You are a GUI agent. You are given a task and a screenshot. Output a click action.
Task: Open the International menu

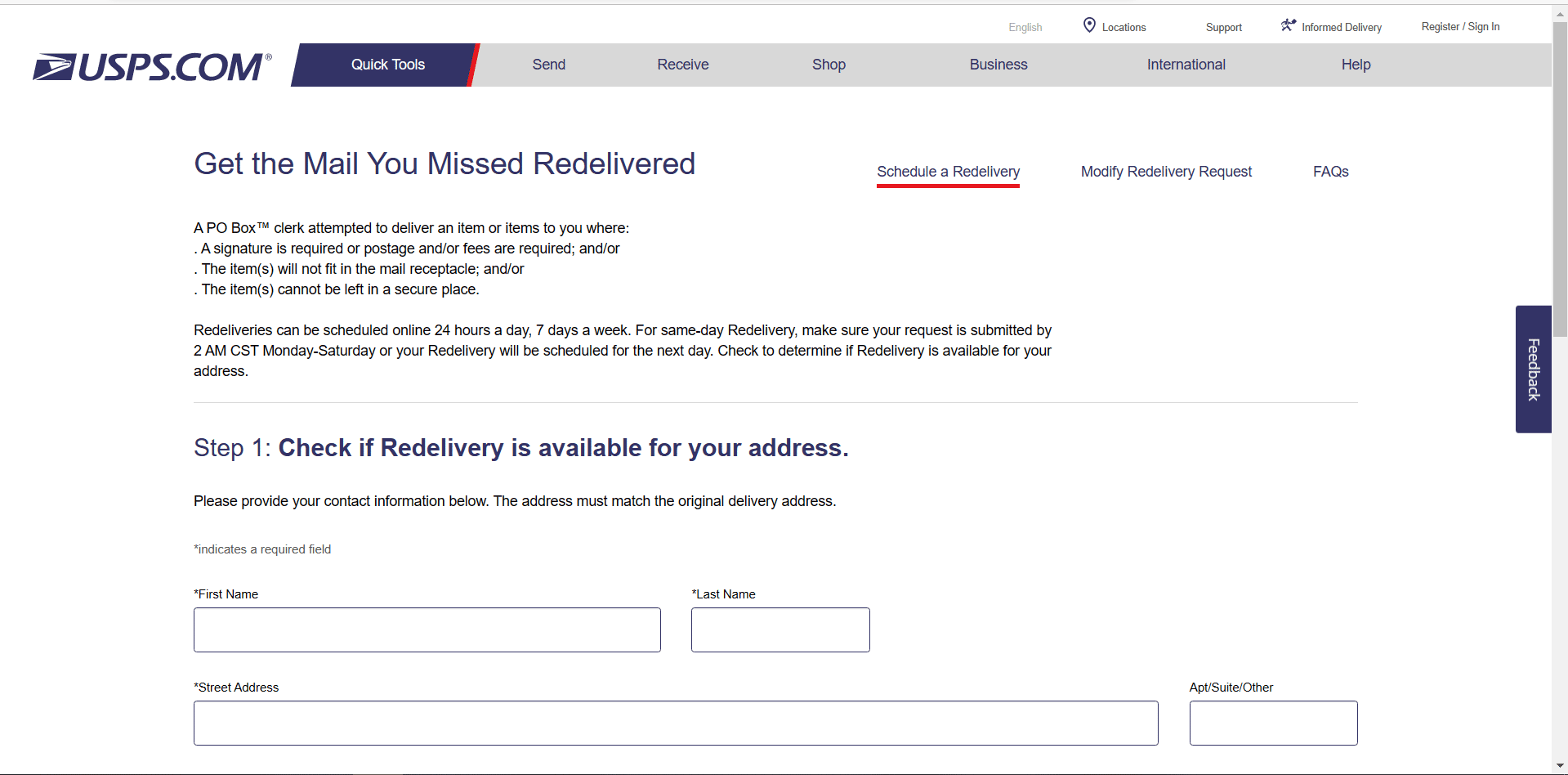(1186, 65)
